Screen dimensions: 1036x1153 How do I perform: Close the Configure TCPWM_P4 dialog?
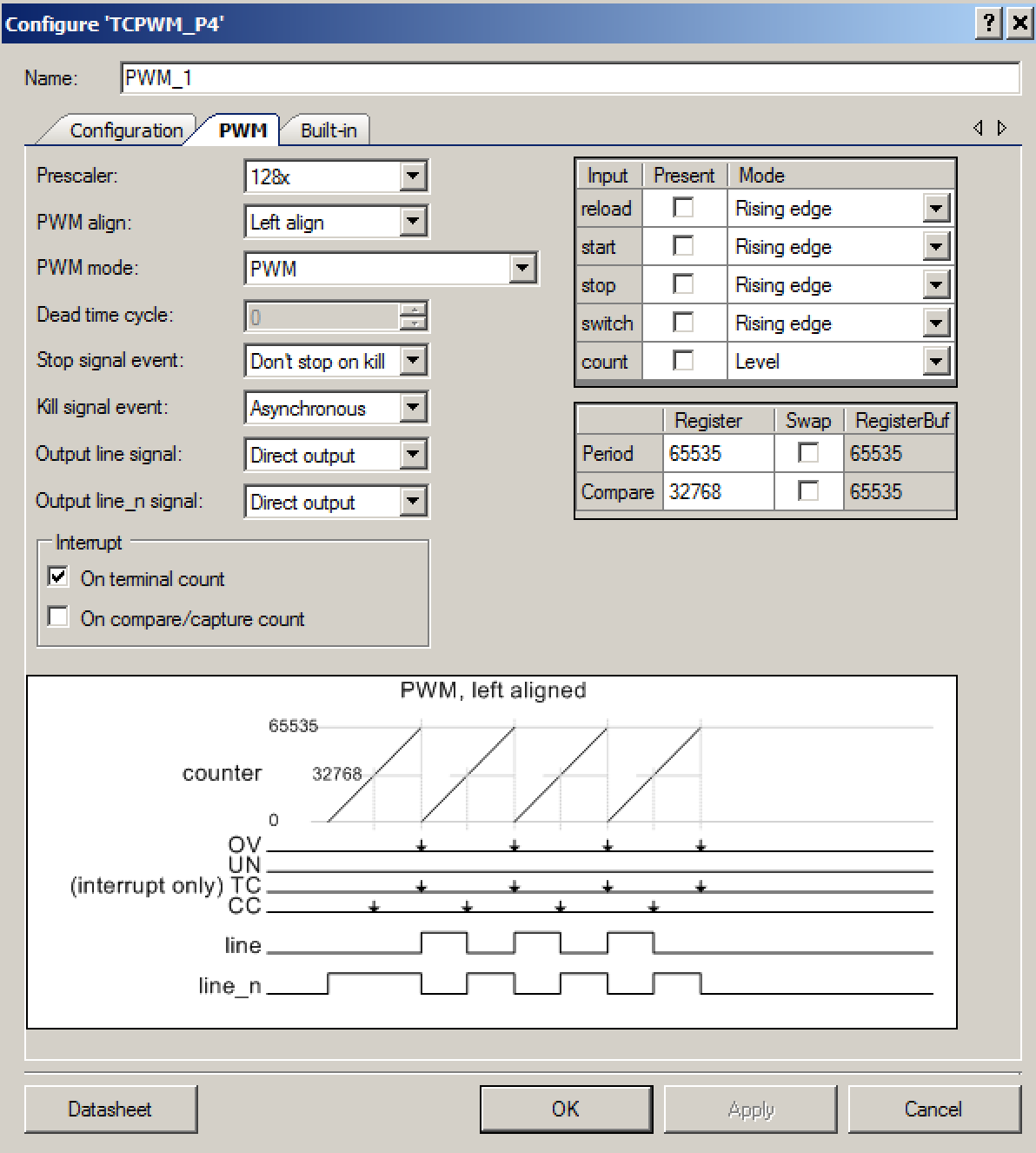(x=1019, y=23)
